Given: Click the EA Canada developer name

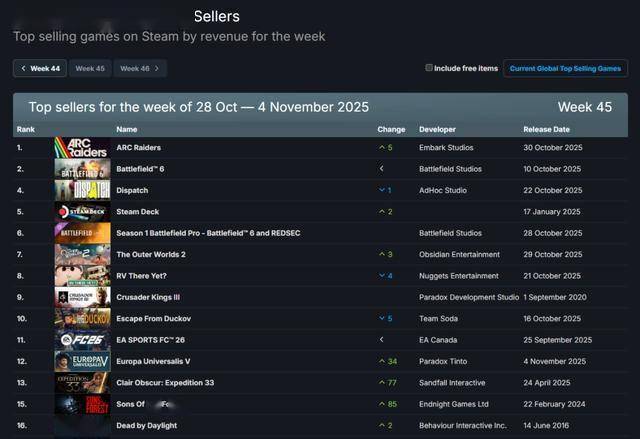Looking at the screenshot, I should click(438, 340).
